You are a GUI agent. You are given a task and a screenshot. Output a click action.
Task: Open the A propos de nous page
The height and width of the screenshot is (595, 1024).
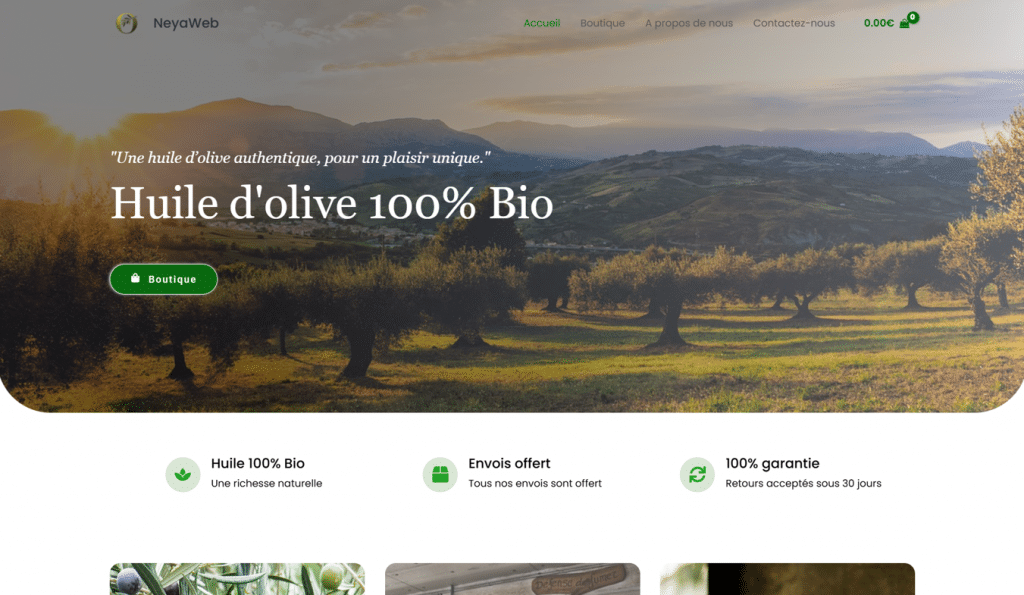pos(689,23)
